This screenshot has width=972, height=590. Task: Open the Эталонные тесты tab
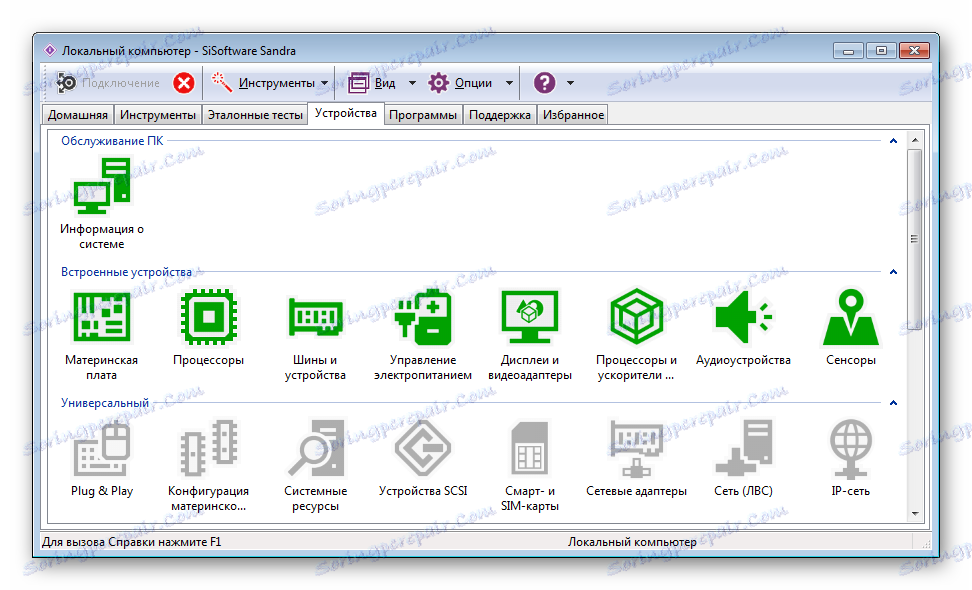pyautogui.click(x=253, y=114)
